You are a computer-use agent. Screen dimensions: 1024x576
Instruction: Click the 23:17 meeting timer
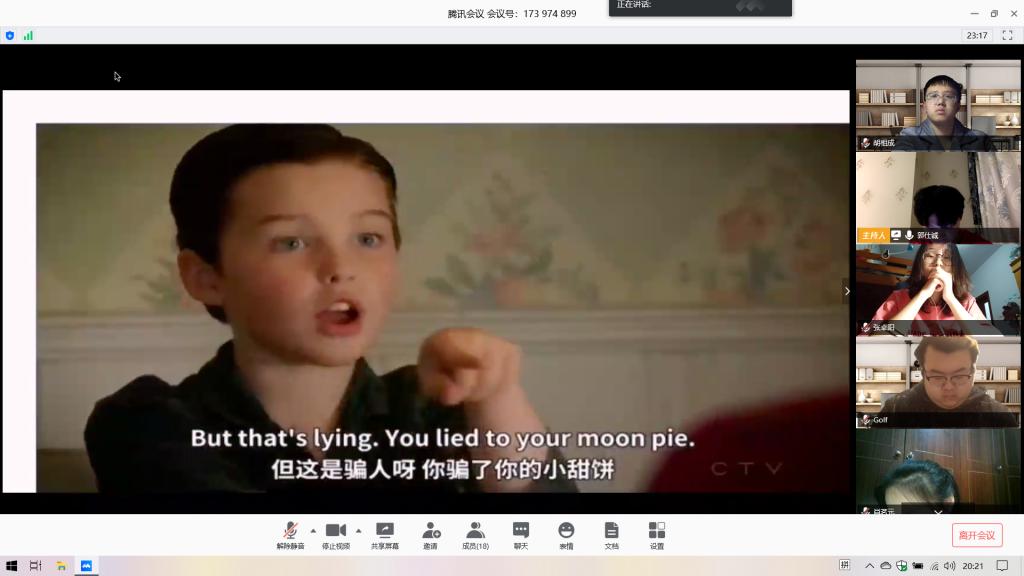[x=977, y=35]
